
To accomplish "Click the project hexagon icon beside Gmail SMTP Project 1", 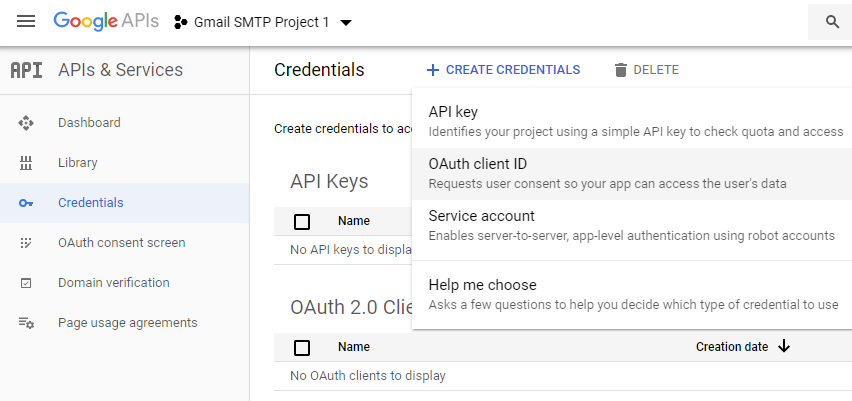I will click(x=180, y=22).
